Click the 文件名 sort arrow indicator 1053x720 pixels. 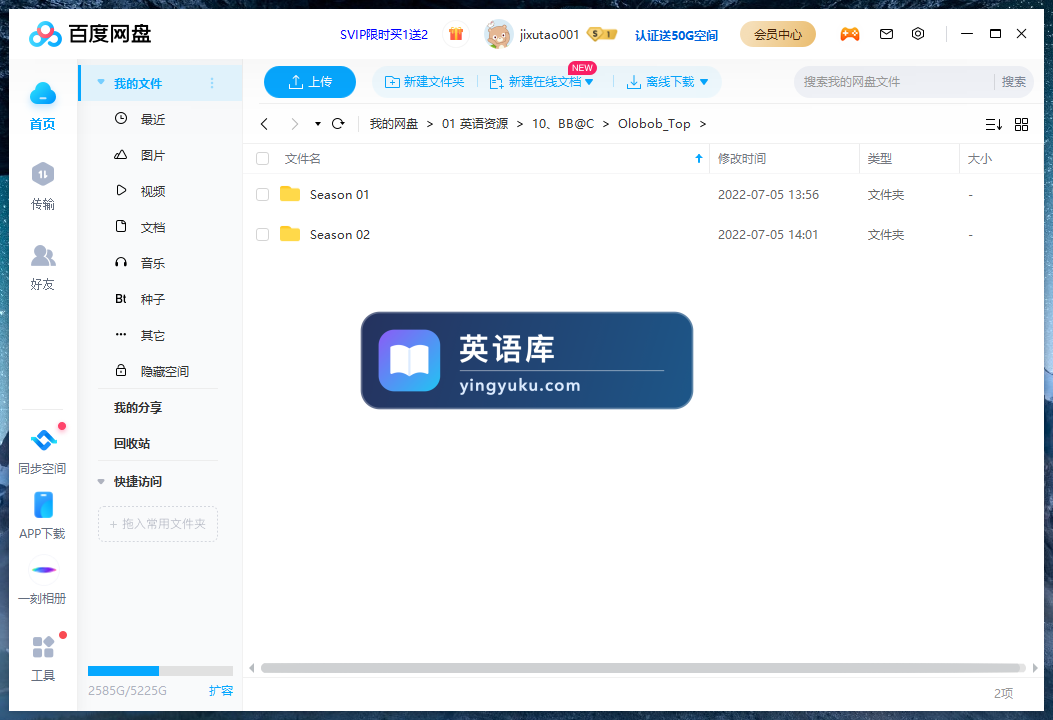[698, 159]
